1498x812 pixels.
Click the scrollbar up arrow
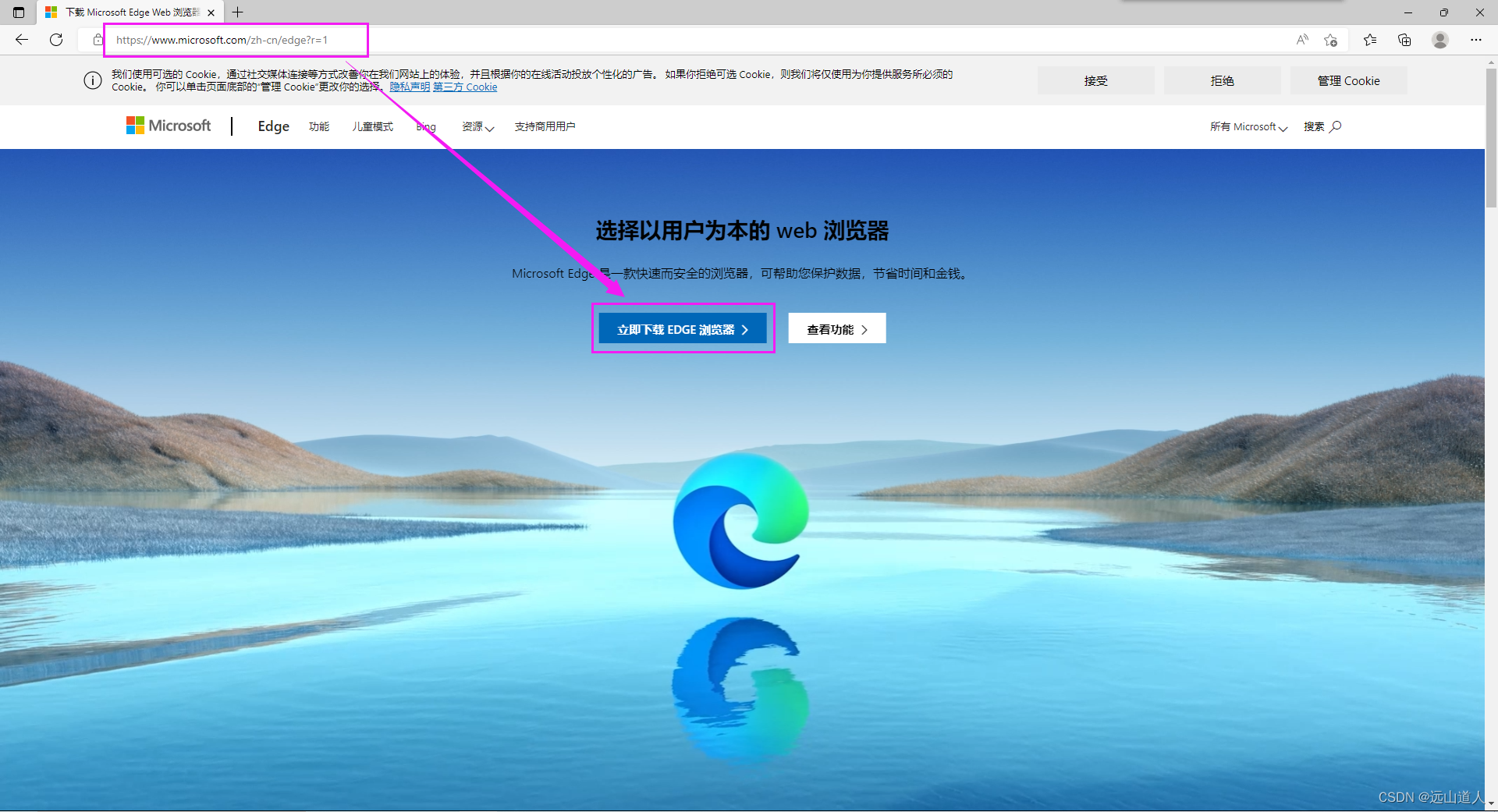(1492, 62)
